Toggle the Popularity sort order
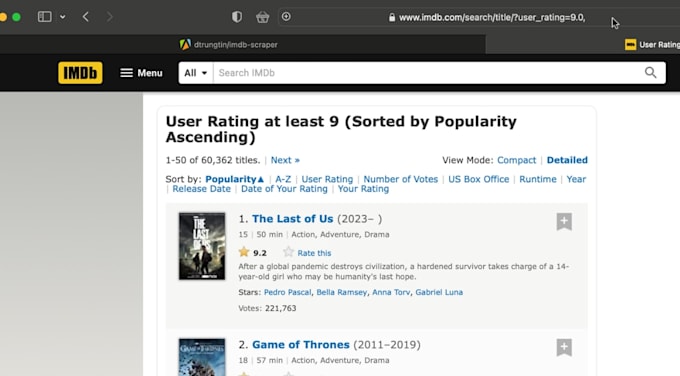 pyautogui.click(x=235, y=179)
